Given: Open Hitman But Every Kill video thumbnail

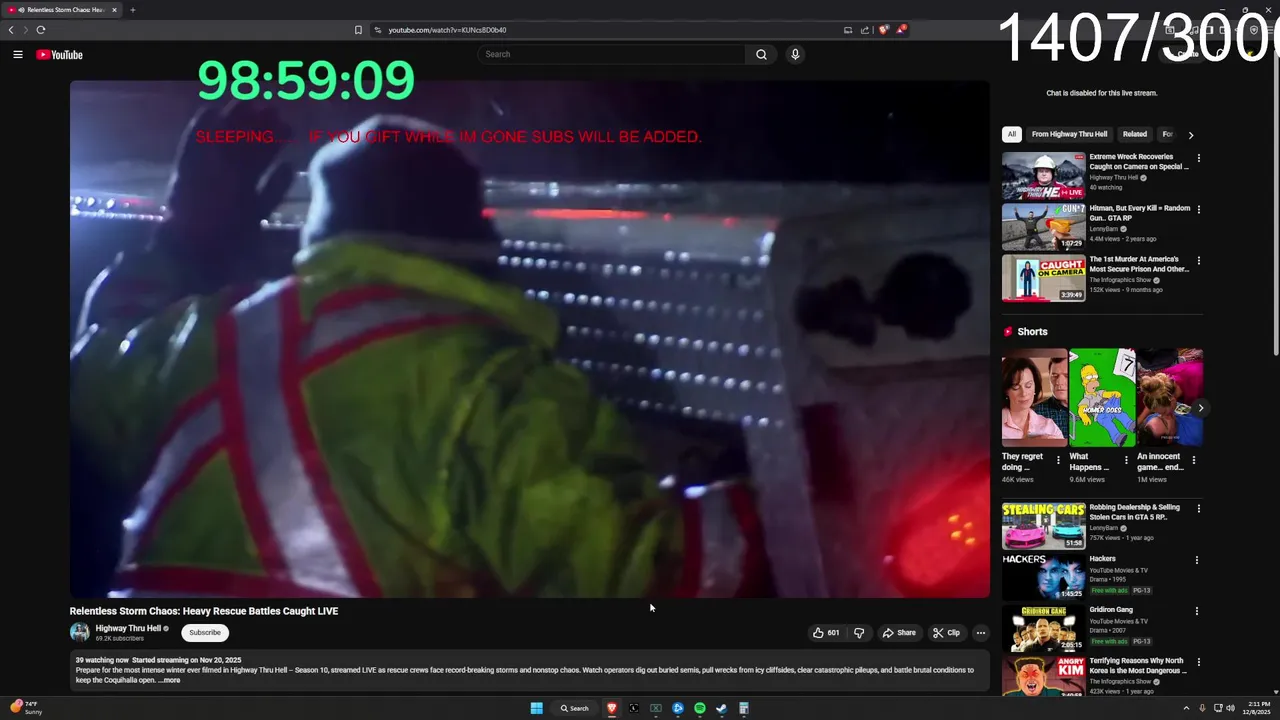Looking at the screenshot, I should [x=1043, y=227].
